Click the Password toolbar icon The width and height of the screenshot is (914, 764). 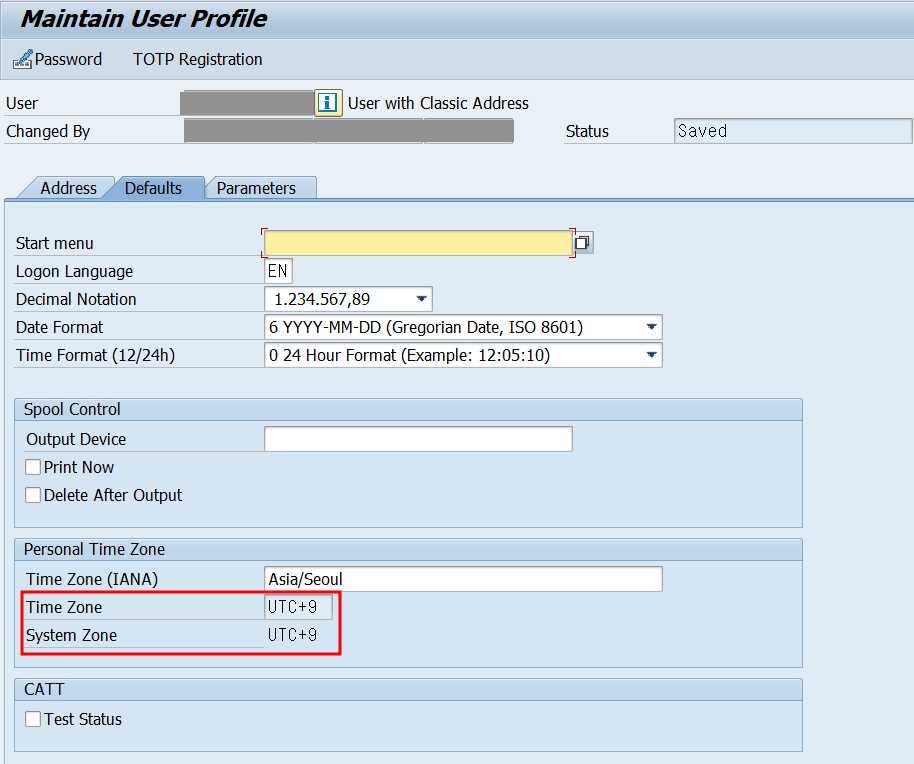(x=23, y=59)
